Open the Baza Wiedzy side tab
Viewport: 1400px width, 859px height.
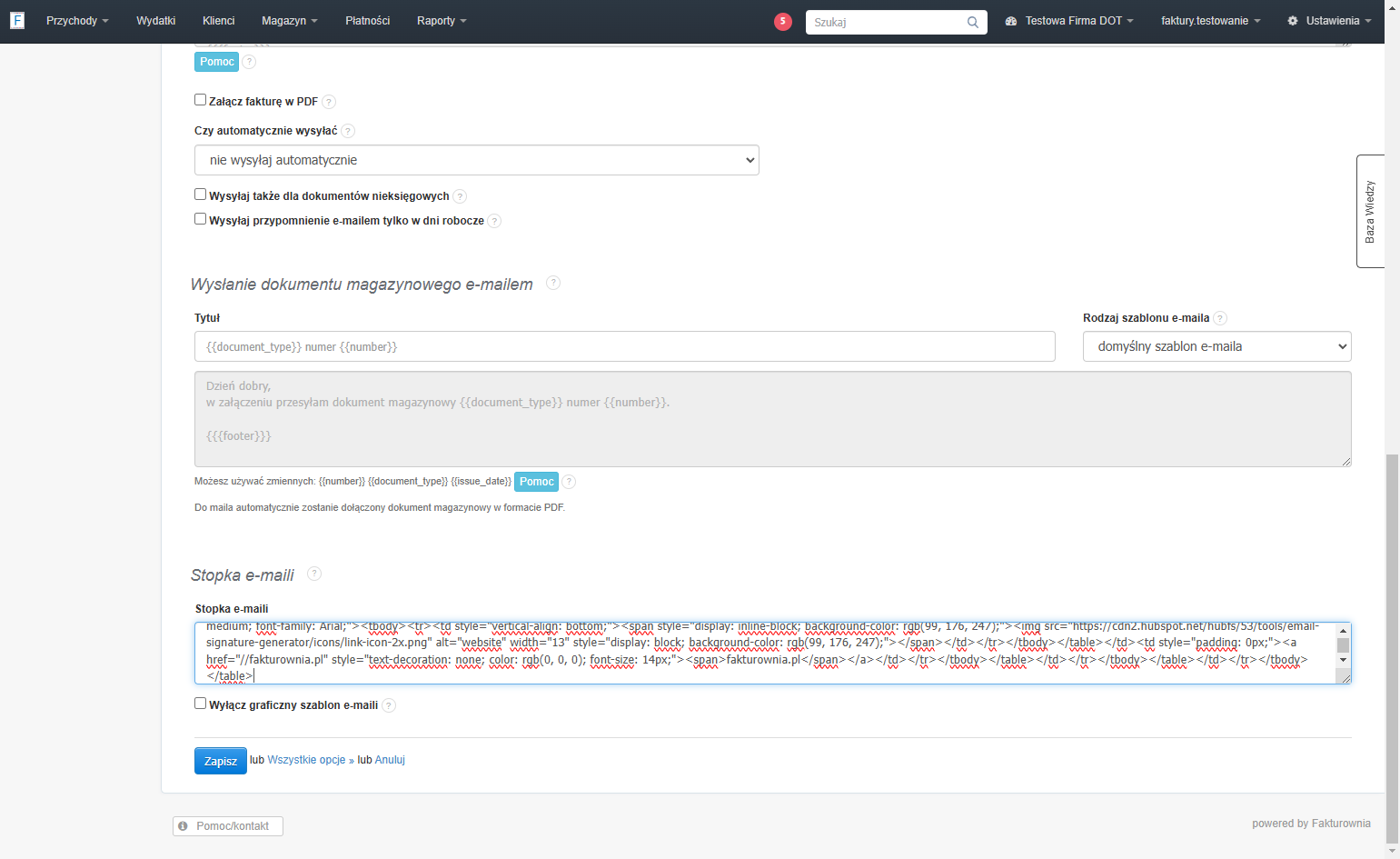tap(1370, 211)
